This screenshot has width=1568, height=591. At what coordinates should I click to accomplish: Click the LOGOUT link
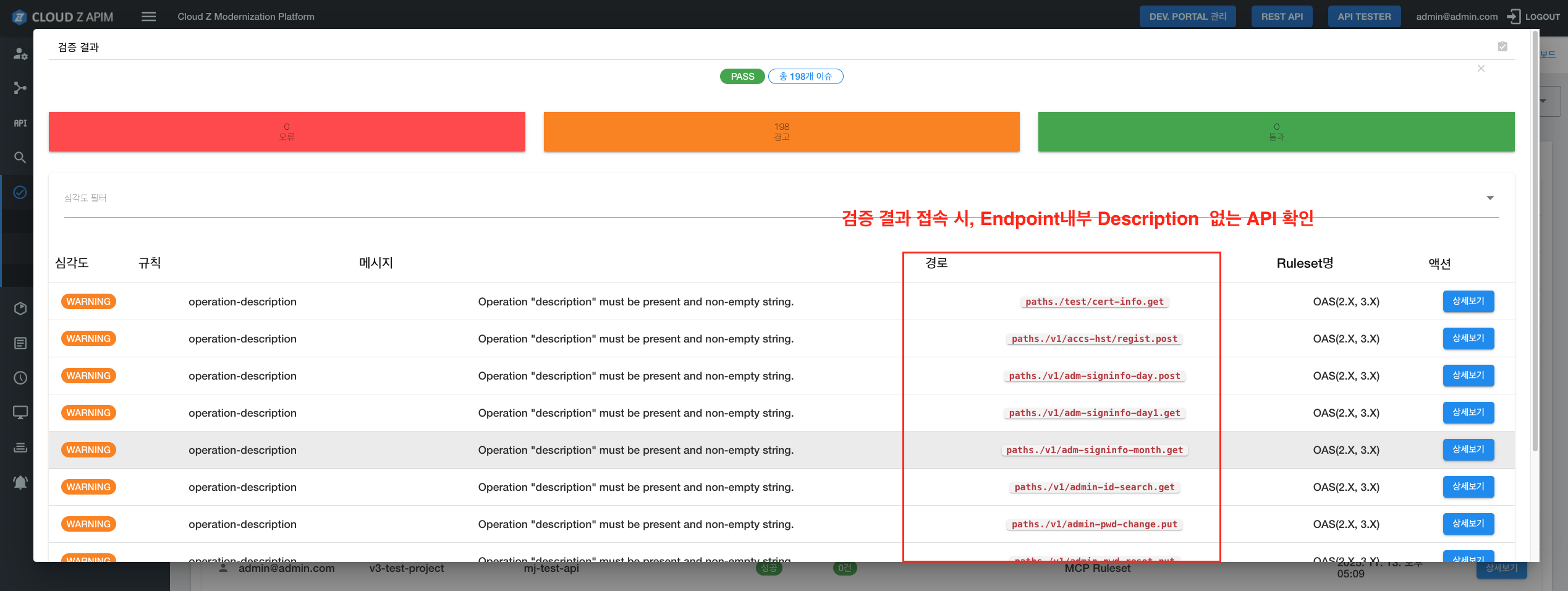click(x=1534, y=17)
